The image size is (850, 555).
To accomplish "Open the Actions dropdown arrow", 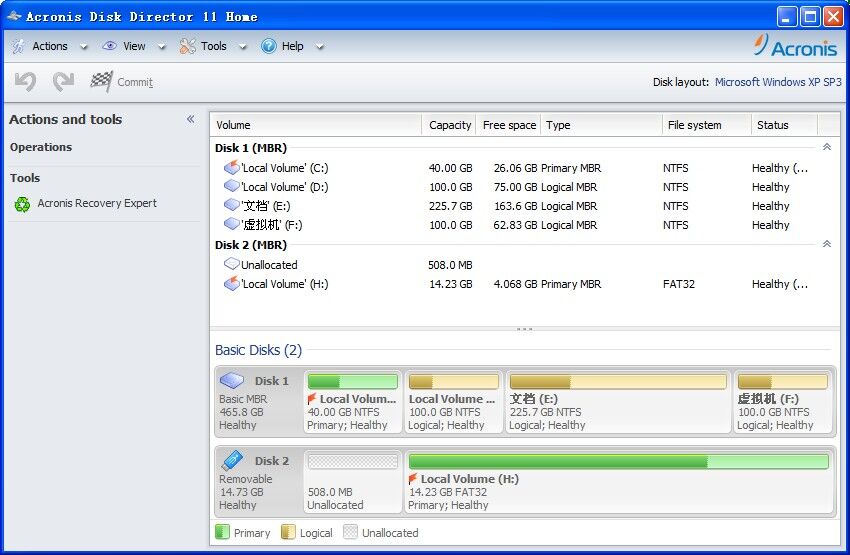I will click(x=83, y=47).
